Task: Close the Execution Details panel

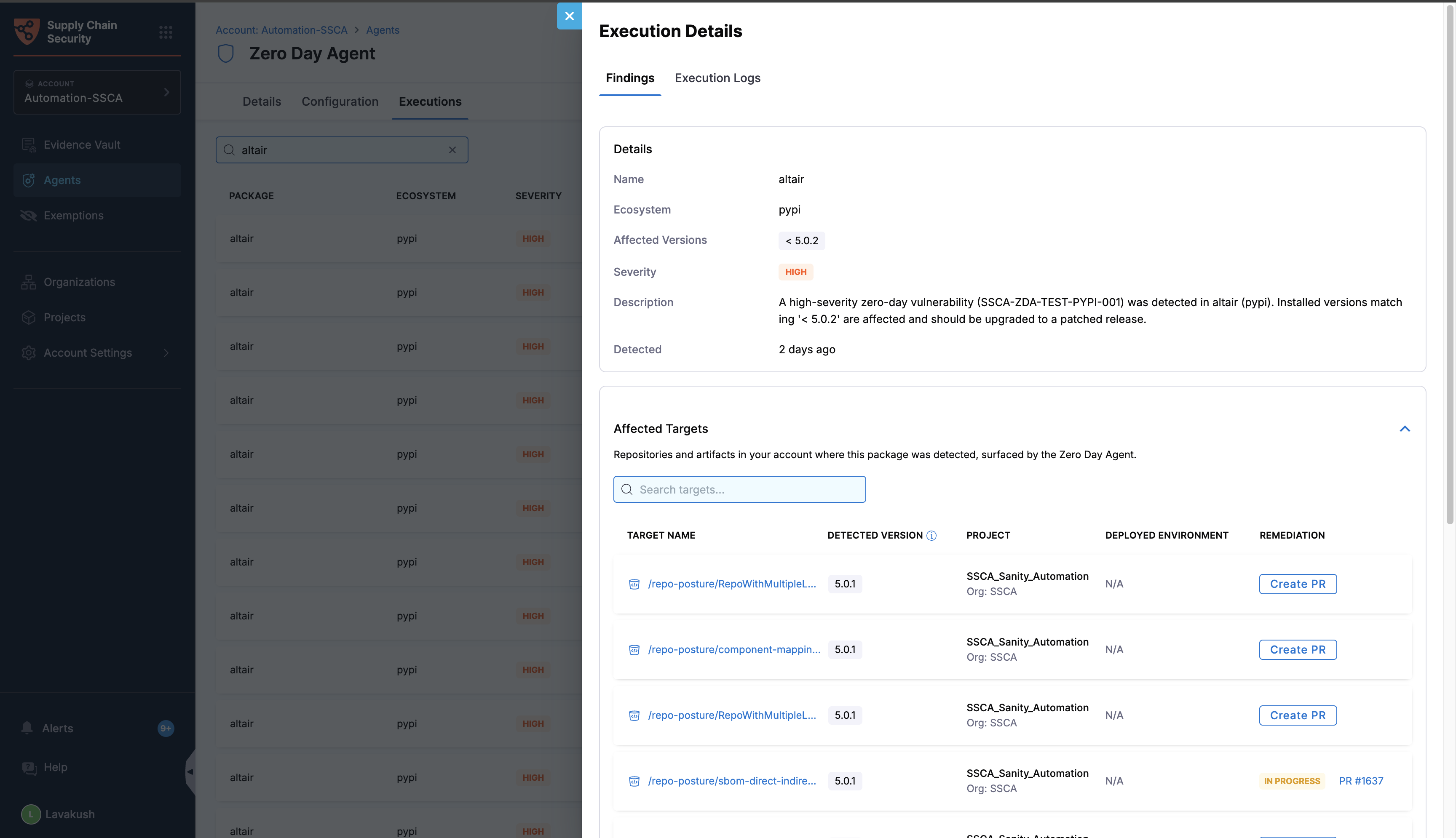Action: click(569, 16)
